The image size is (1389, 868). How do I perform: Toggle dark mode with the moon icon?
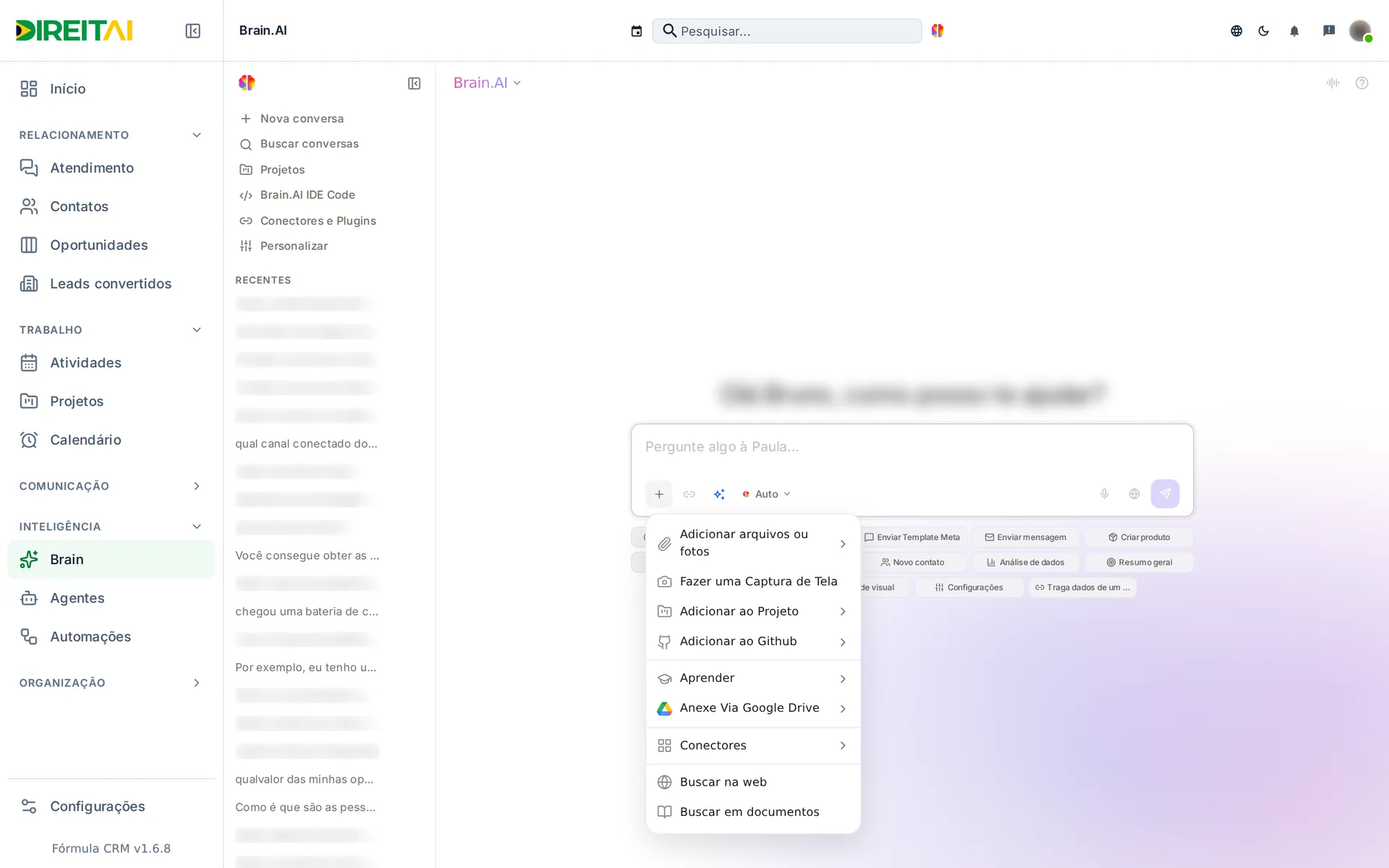pos(1264,30)
